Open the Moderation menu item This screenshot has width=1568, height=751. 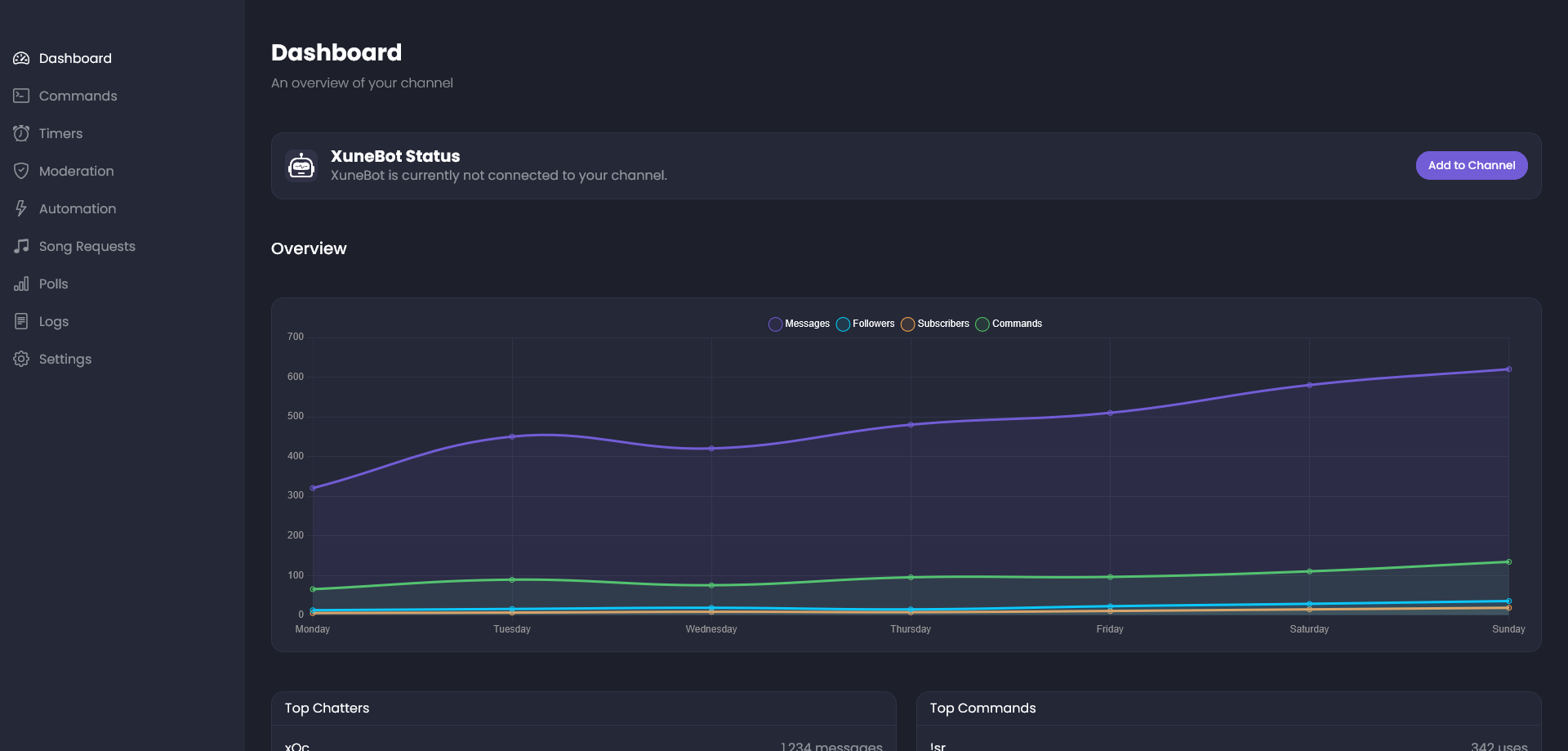[76, 171]
